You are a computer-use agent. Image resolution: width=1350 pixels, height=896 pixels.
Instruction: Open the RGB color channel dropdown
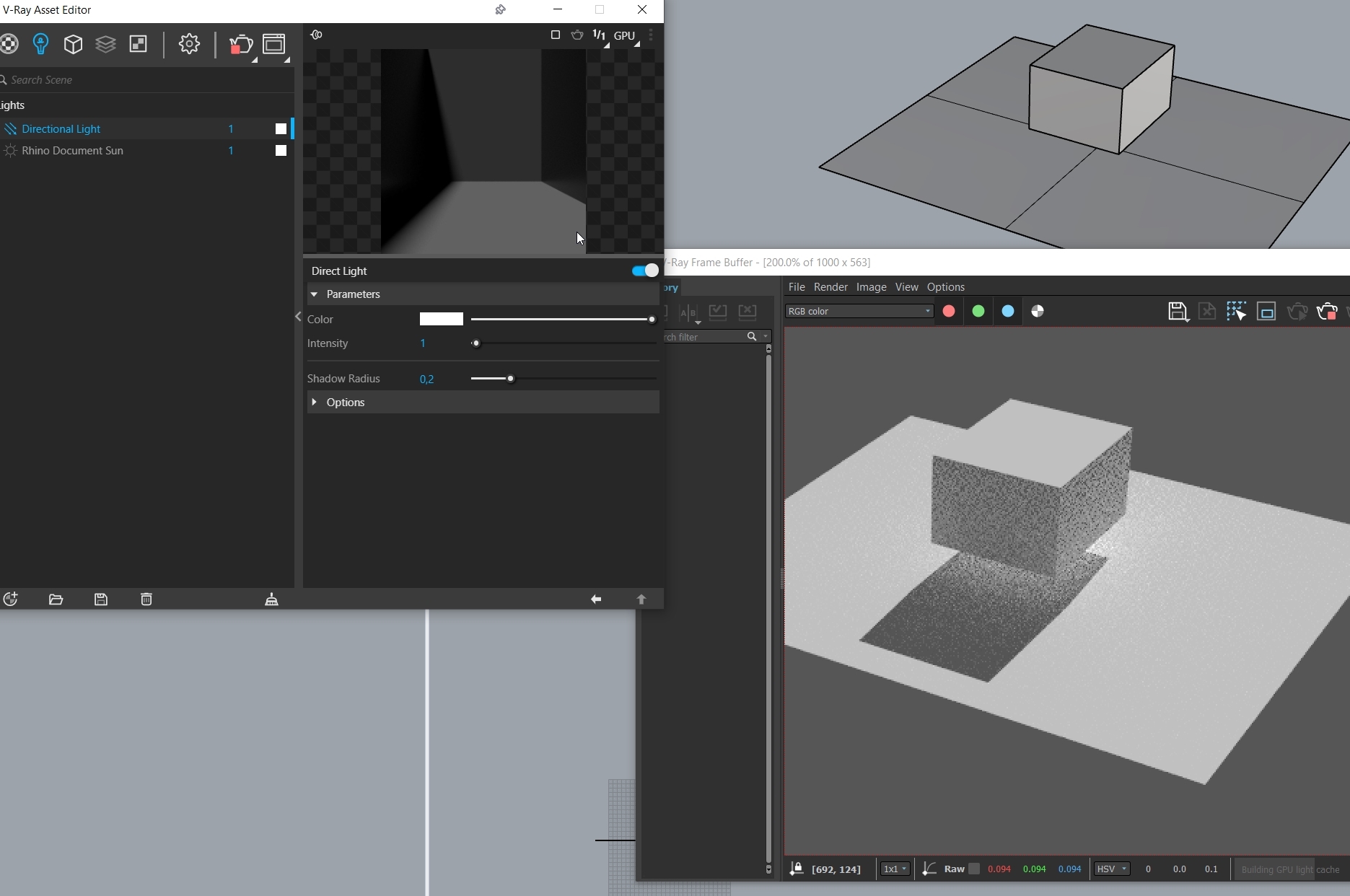pyautogui.click(x=859, y=312)
